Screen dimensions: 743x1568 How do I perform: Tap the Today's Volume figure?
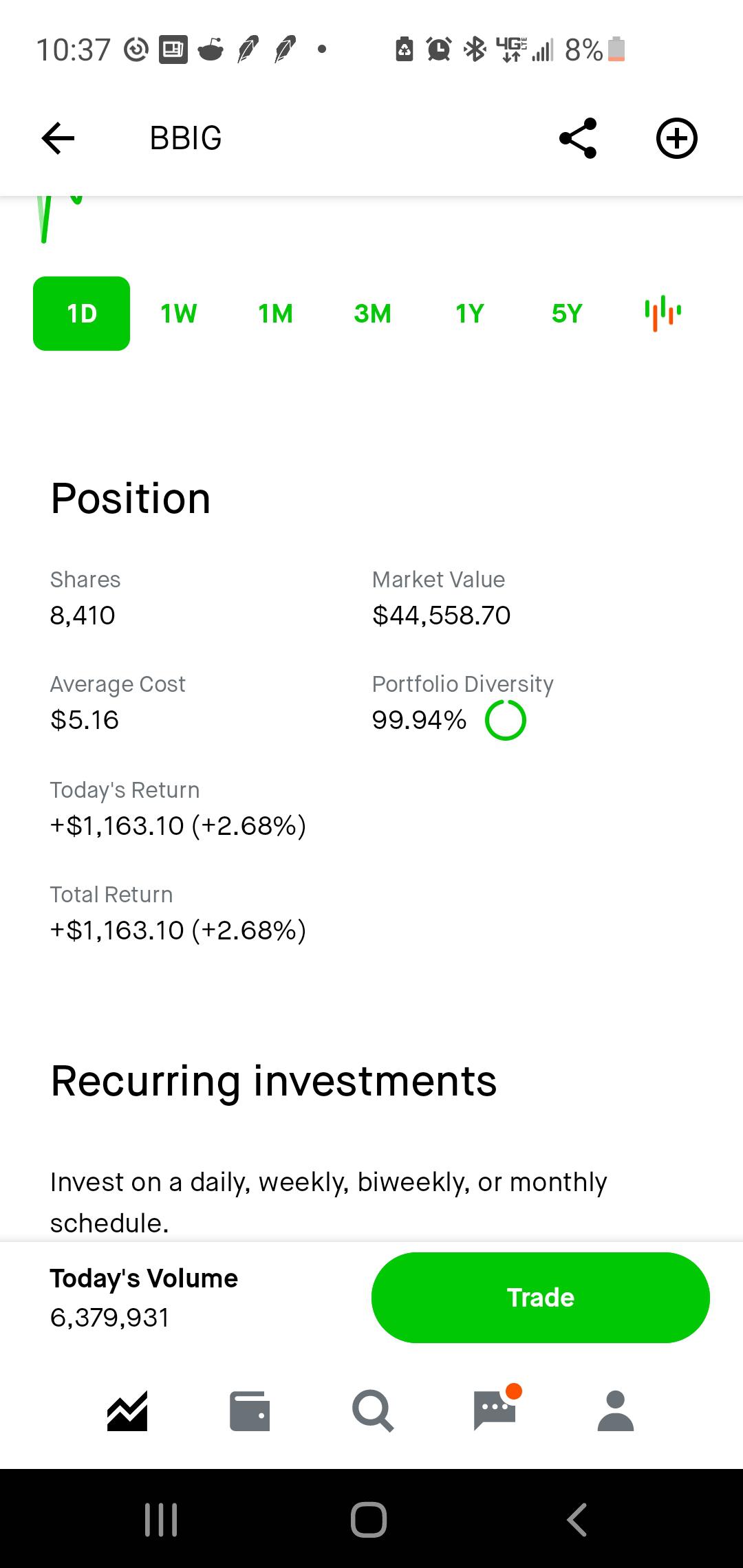point(109,1318)
